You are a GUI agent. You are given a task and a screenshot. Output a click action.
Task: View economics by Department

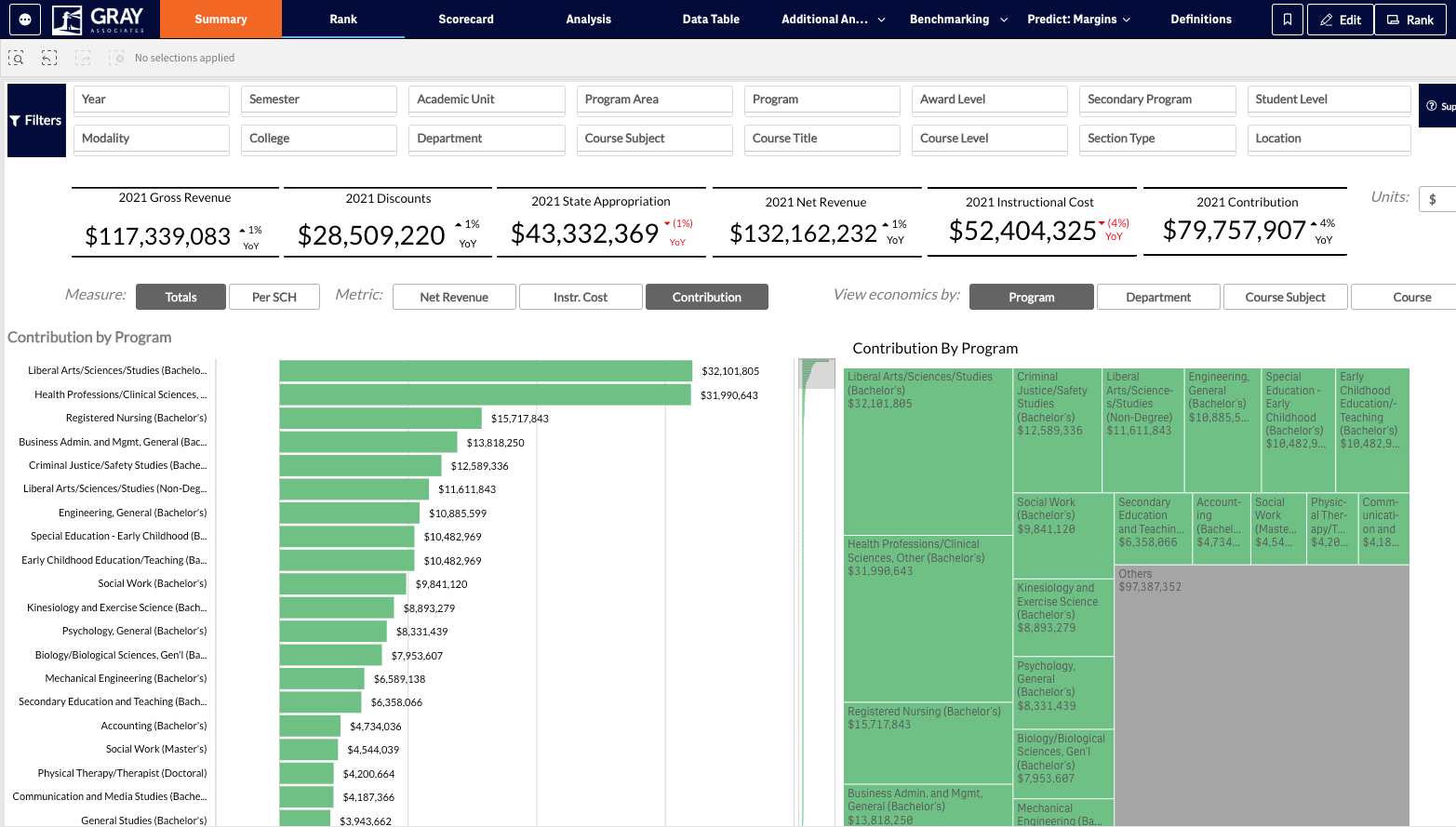1158,297
